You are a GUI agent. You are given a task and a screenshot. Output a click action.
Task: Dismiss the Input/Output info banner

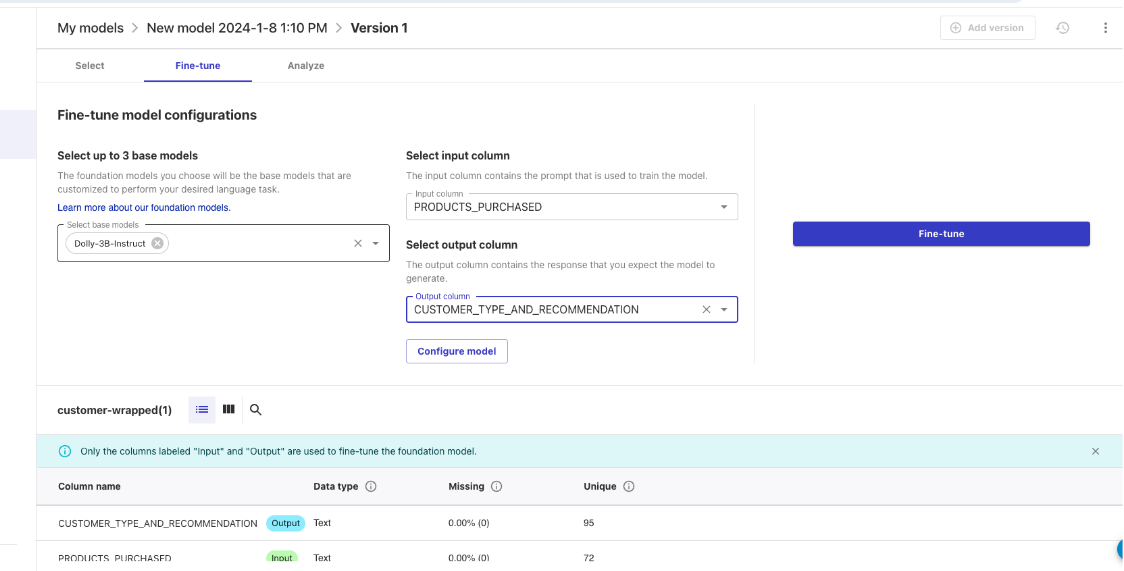1095,451
